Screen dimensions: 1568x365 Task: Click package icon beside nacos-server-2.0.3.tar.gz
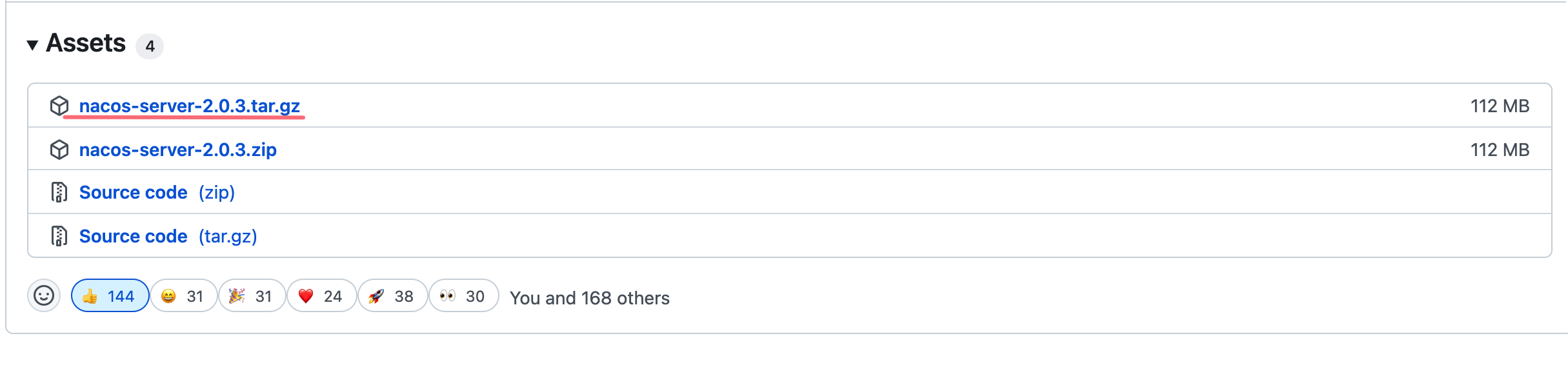pyautogui.click(x=59, y=106)
